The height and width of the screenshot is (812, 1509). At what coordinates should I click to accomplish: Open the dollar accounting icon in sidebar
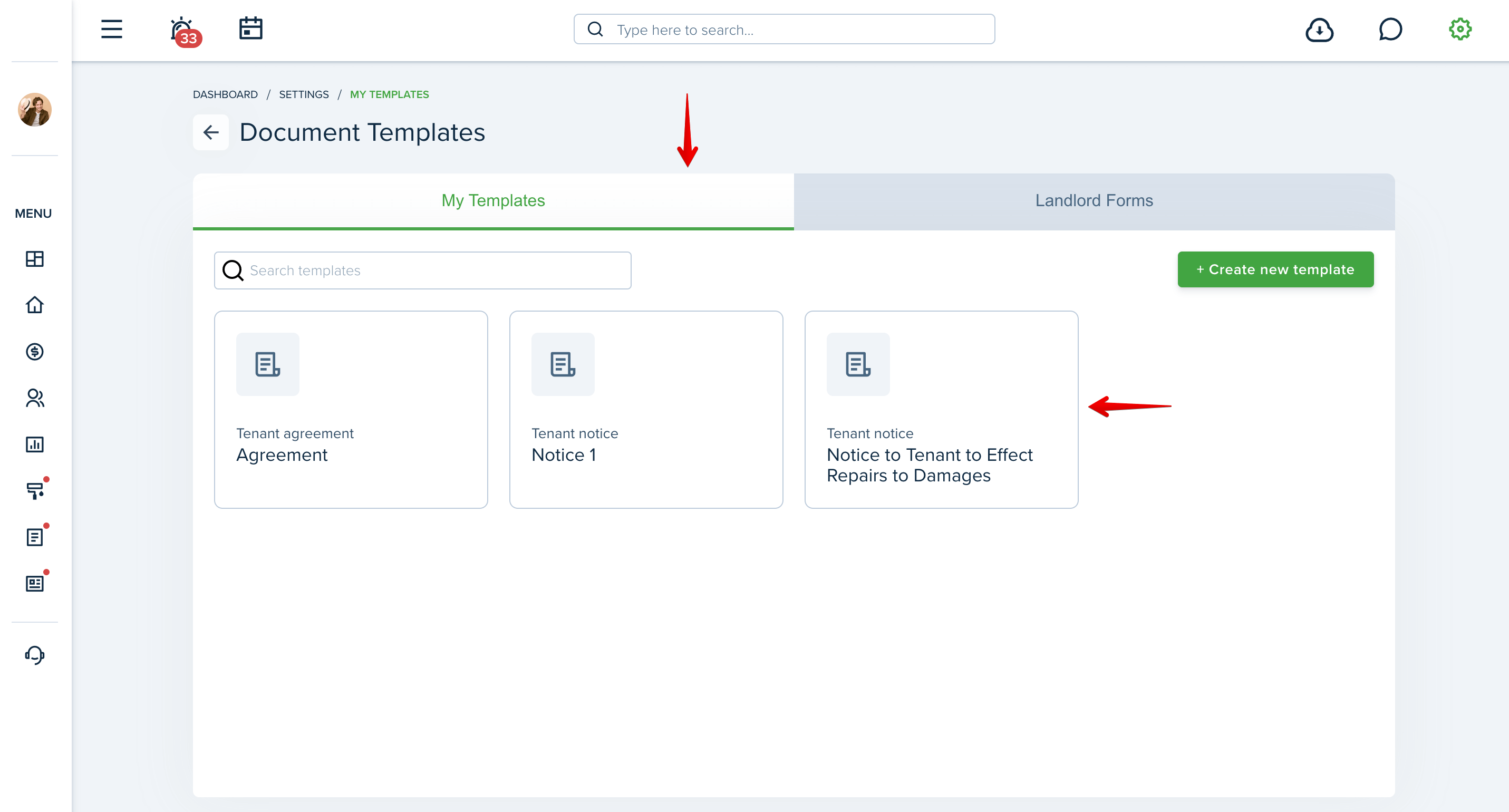[35, 352]
